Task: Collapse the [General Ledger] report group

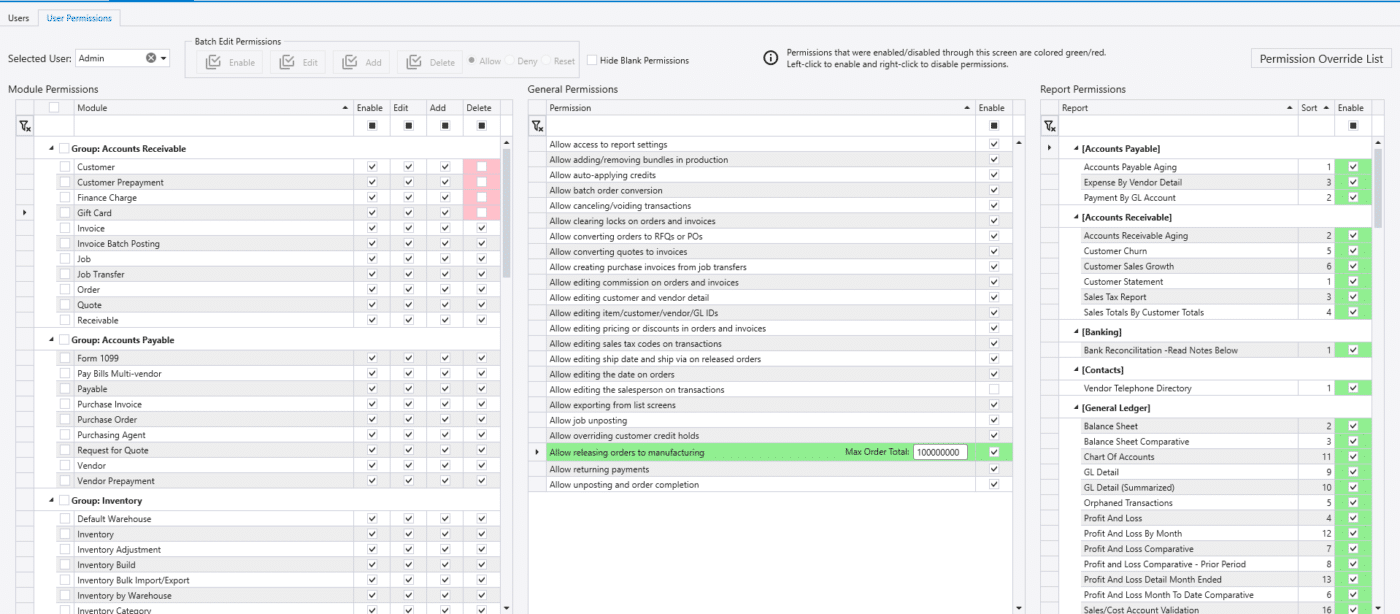Action: [1074, 408]
